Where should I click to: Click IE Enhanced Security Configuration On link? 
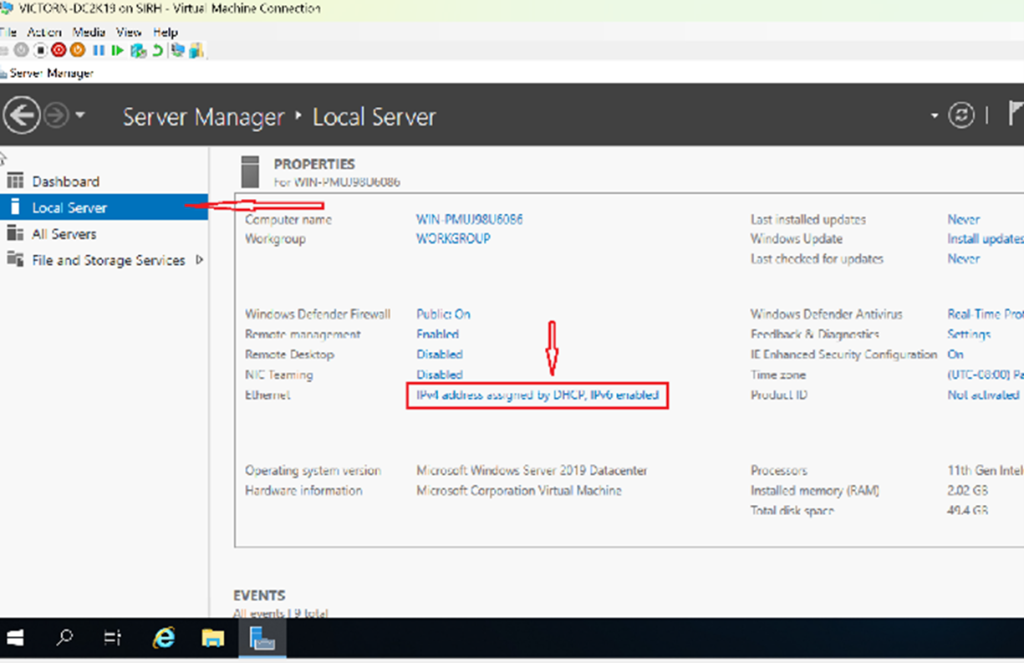(955, 355)
